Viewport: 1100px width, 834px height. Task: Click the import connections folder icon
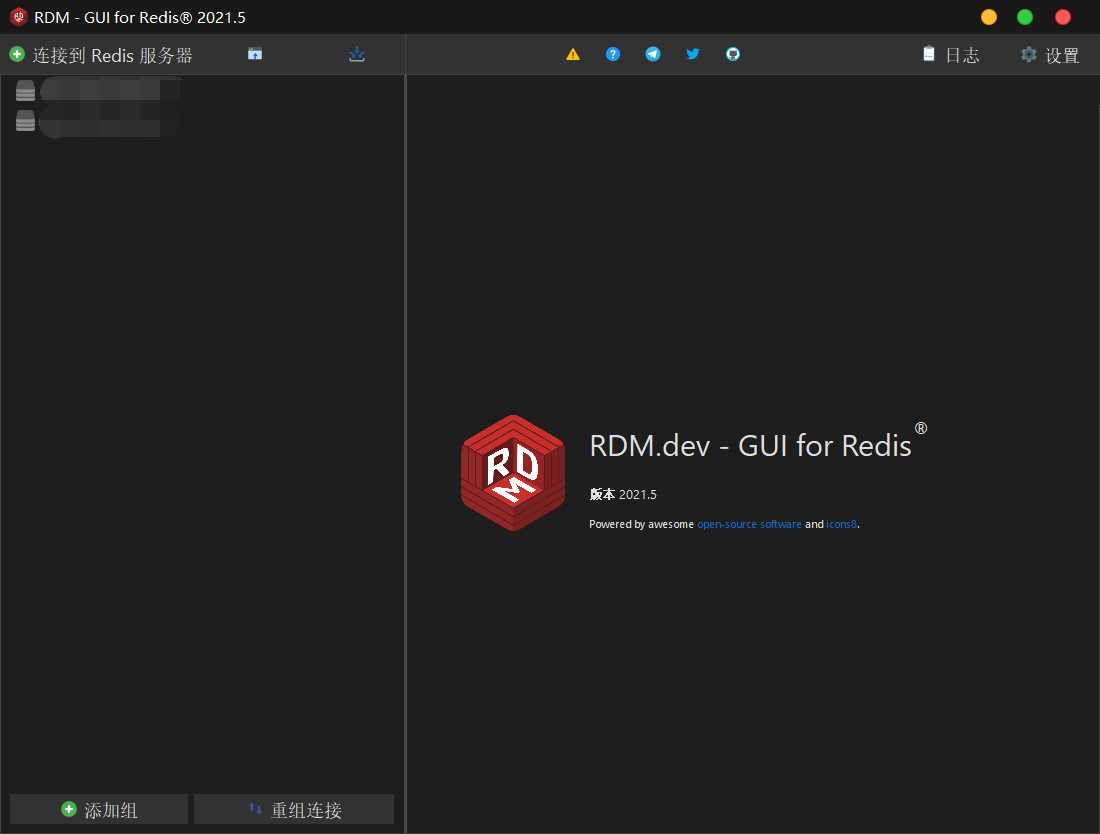[254, 55]
